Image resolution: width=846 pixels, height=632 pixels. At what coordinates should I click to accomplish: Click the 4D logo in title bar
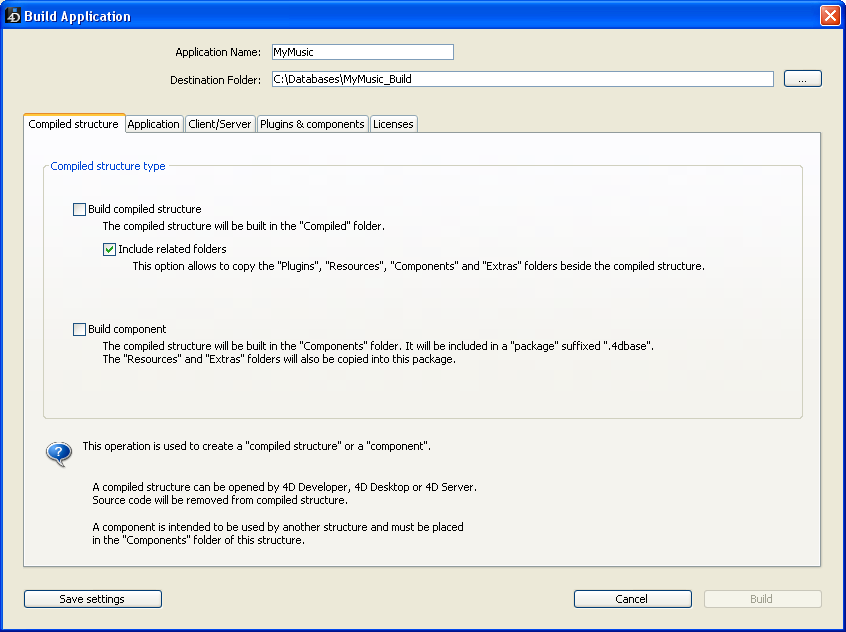(x=14, y=16)
